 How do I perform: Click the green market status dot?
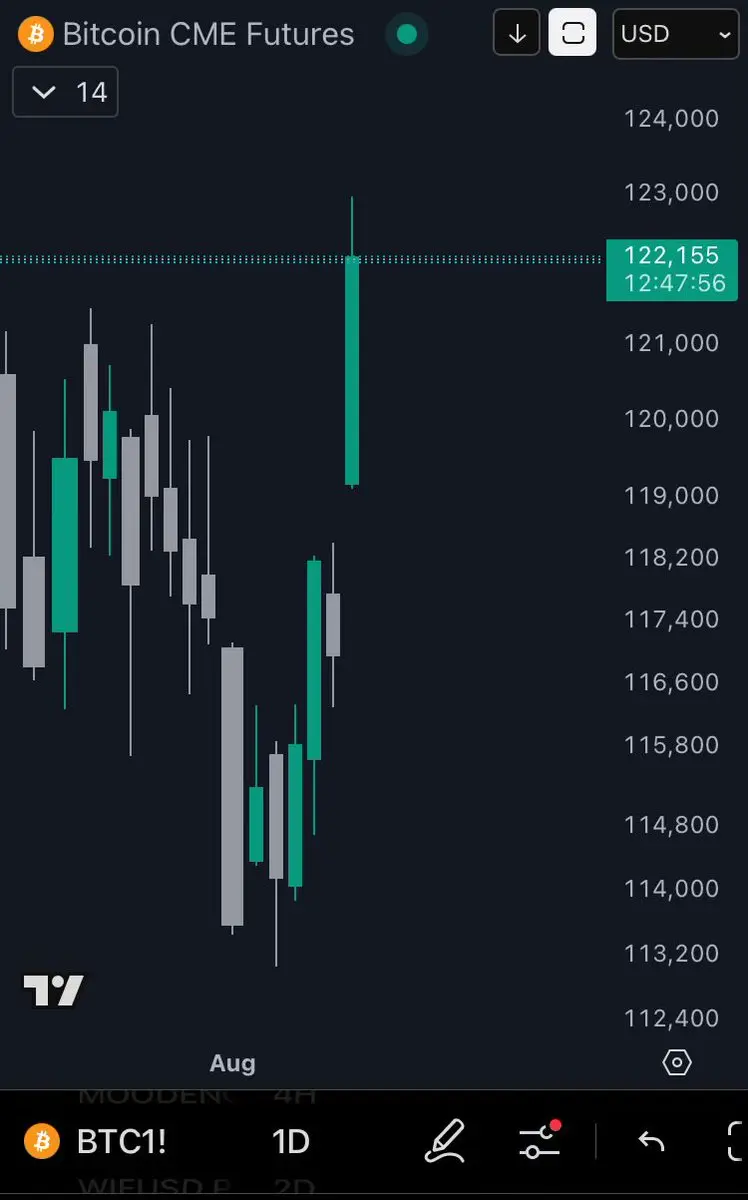pyautogui.click(x=406, y=34)
